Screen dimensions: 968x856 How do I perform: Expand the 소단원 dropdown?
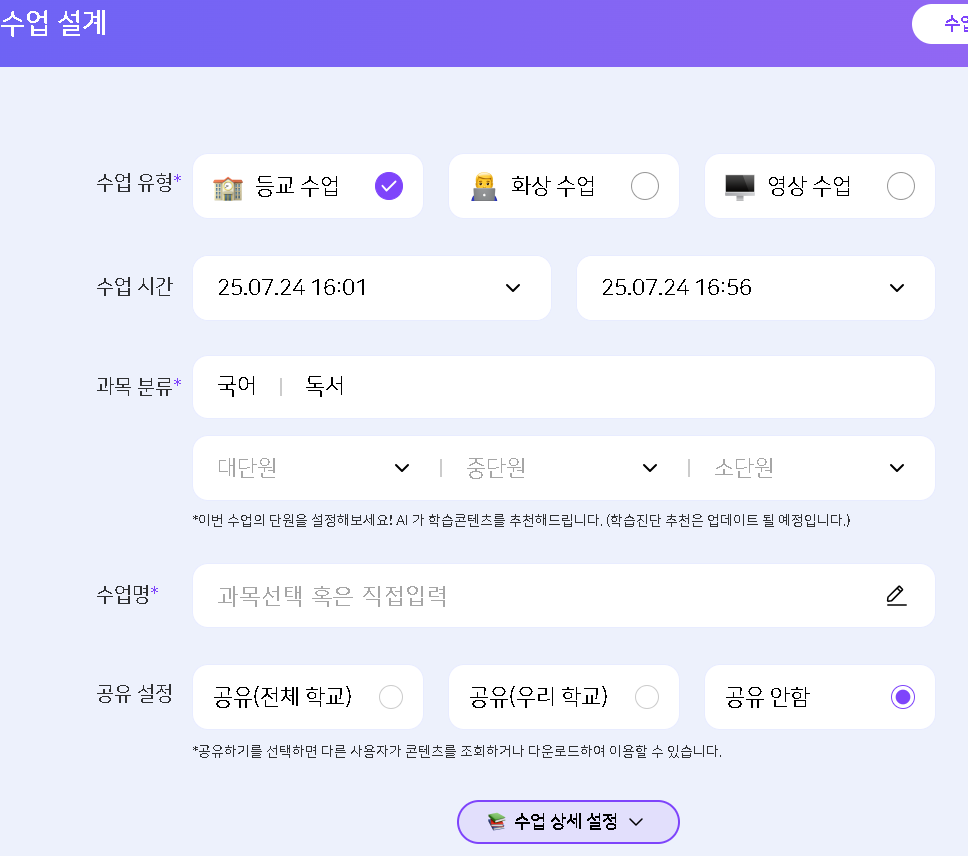click(809, 468)
